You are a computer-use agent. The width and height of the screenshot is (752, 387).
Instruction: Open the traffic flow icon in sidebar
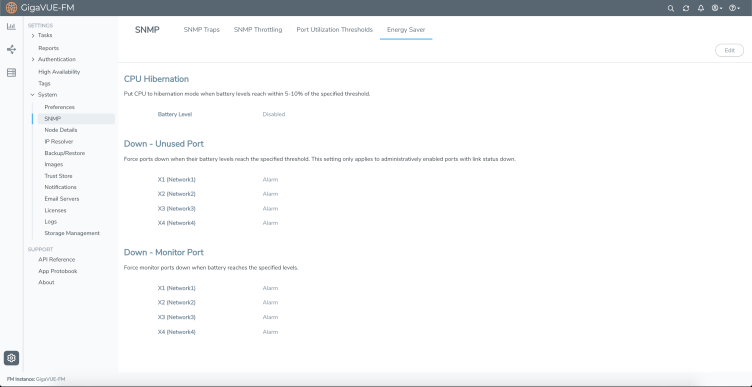[11, 49]
